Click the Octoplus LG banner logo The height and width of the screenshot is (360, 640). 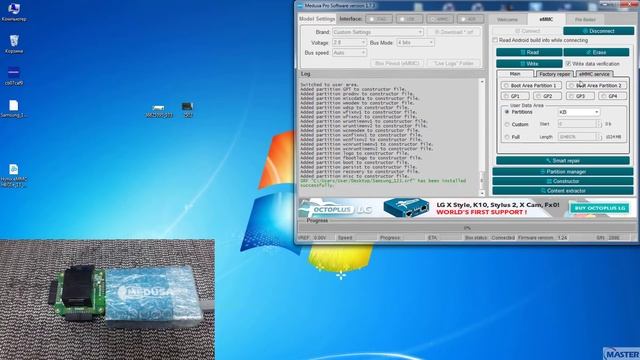[336, 209]
